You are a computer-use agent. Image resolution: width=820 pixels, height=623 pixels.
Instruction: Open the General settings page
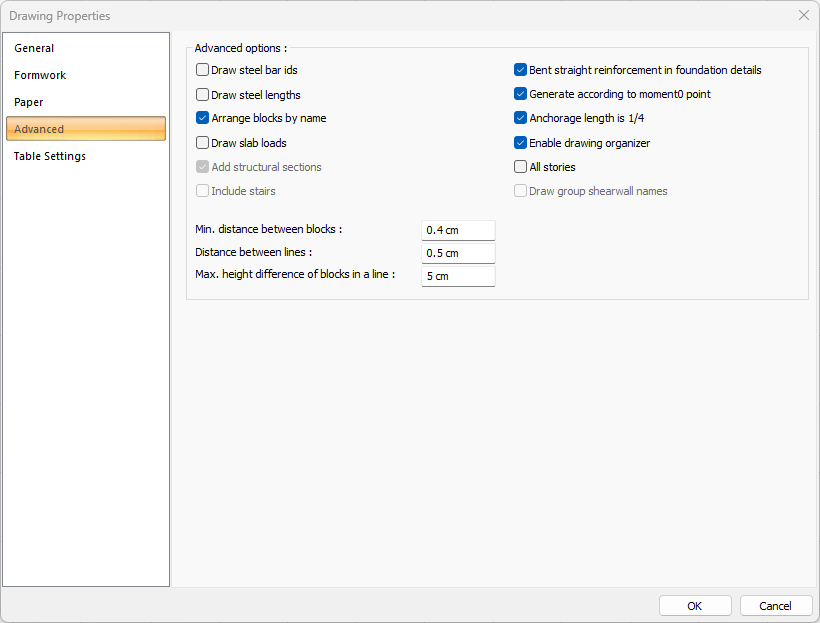pos(34,48)
